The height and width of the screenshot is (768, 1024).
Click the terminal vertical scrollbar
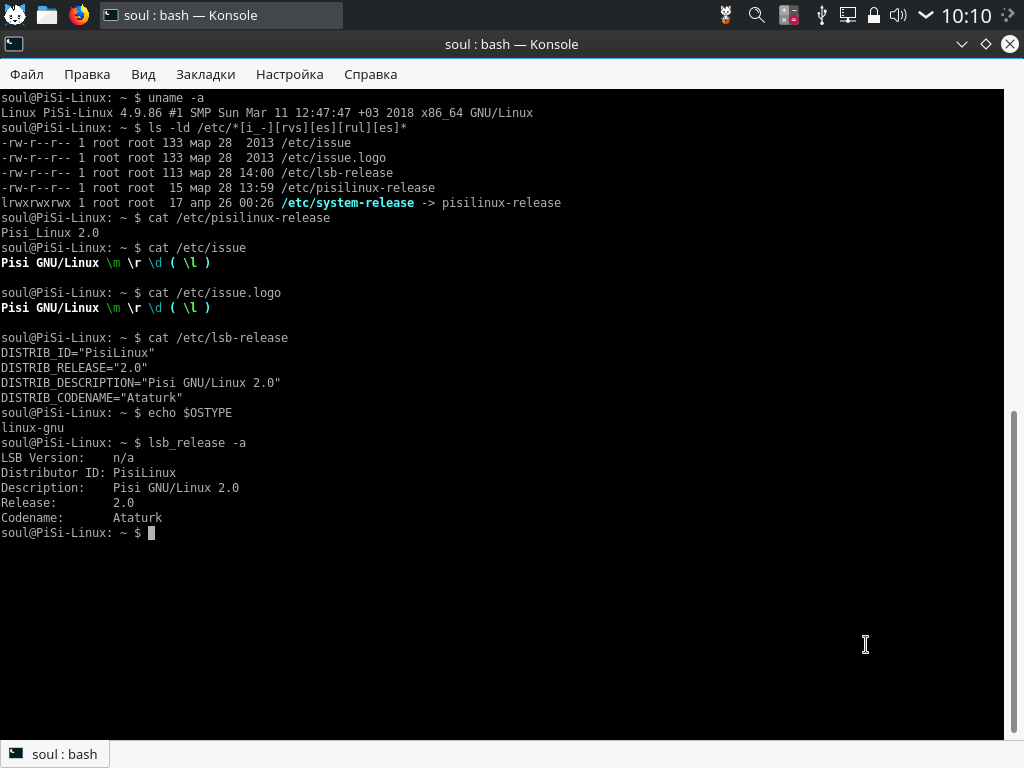pos(1014,571)
